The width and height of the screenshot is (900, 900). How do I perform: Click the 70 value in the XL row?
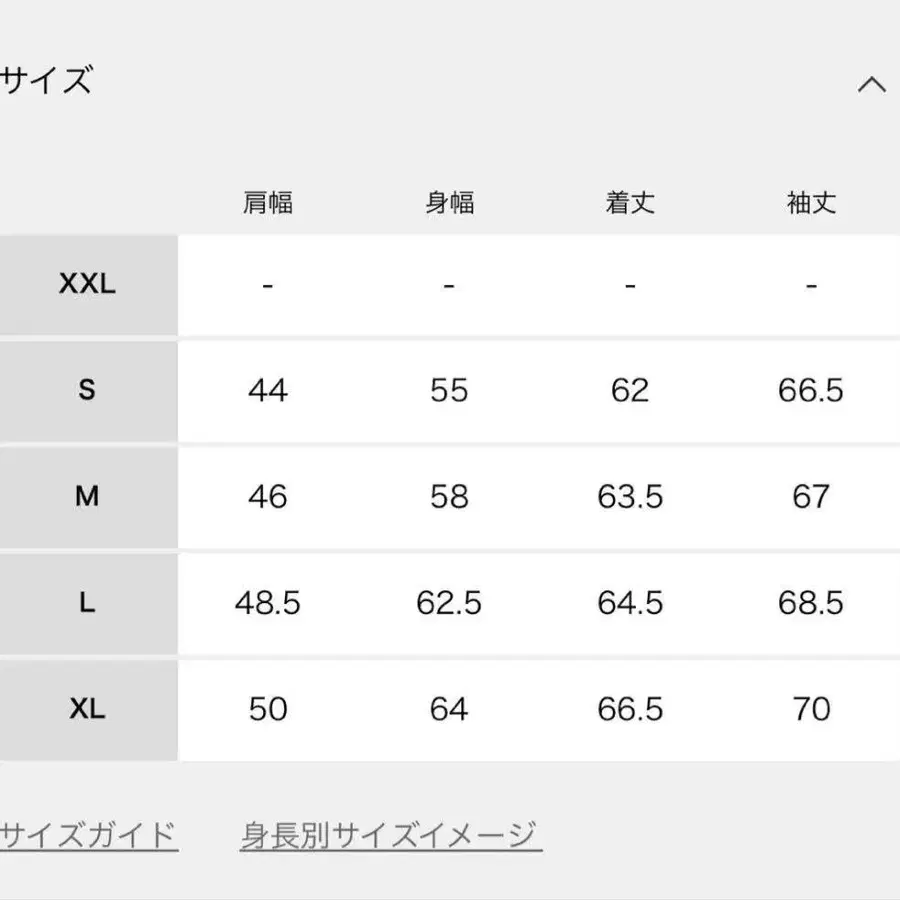pos(811,709)
